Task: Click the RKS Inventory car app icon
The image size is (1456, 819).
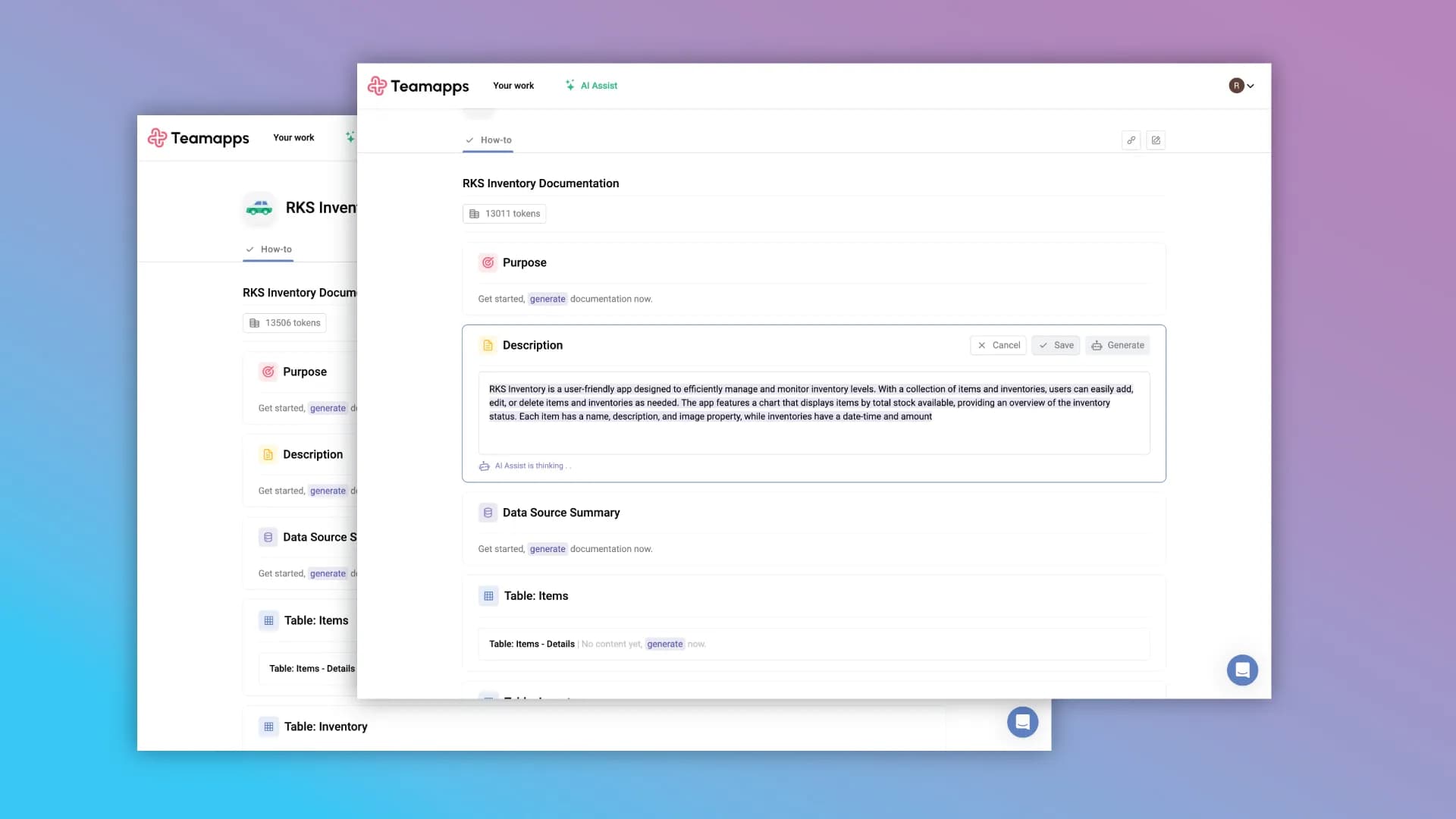Action: click(x=259, y=208)
